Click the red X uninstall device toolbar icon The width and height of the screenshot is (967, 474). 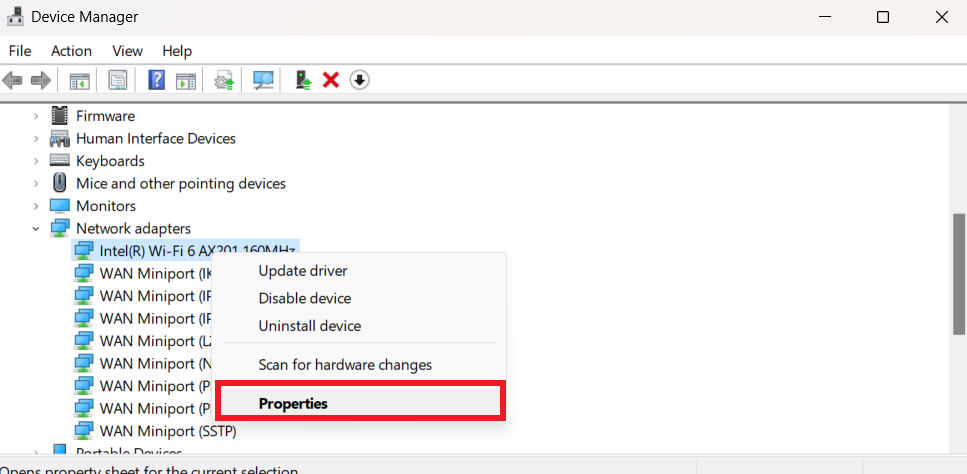[x=331, y=80]
